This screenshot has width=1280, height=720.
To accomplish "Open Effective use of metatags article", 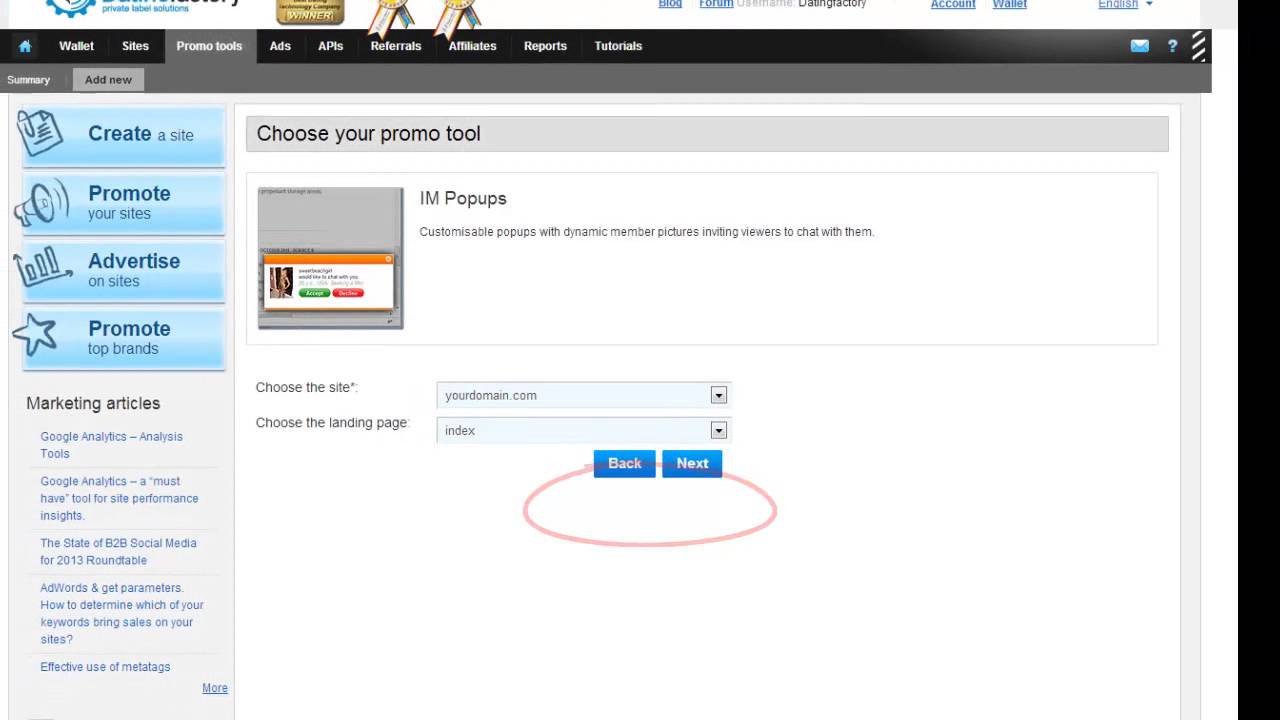I will (x=105, y=667).
